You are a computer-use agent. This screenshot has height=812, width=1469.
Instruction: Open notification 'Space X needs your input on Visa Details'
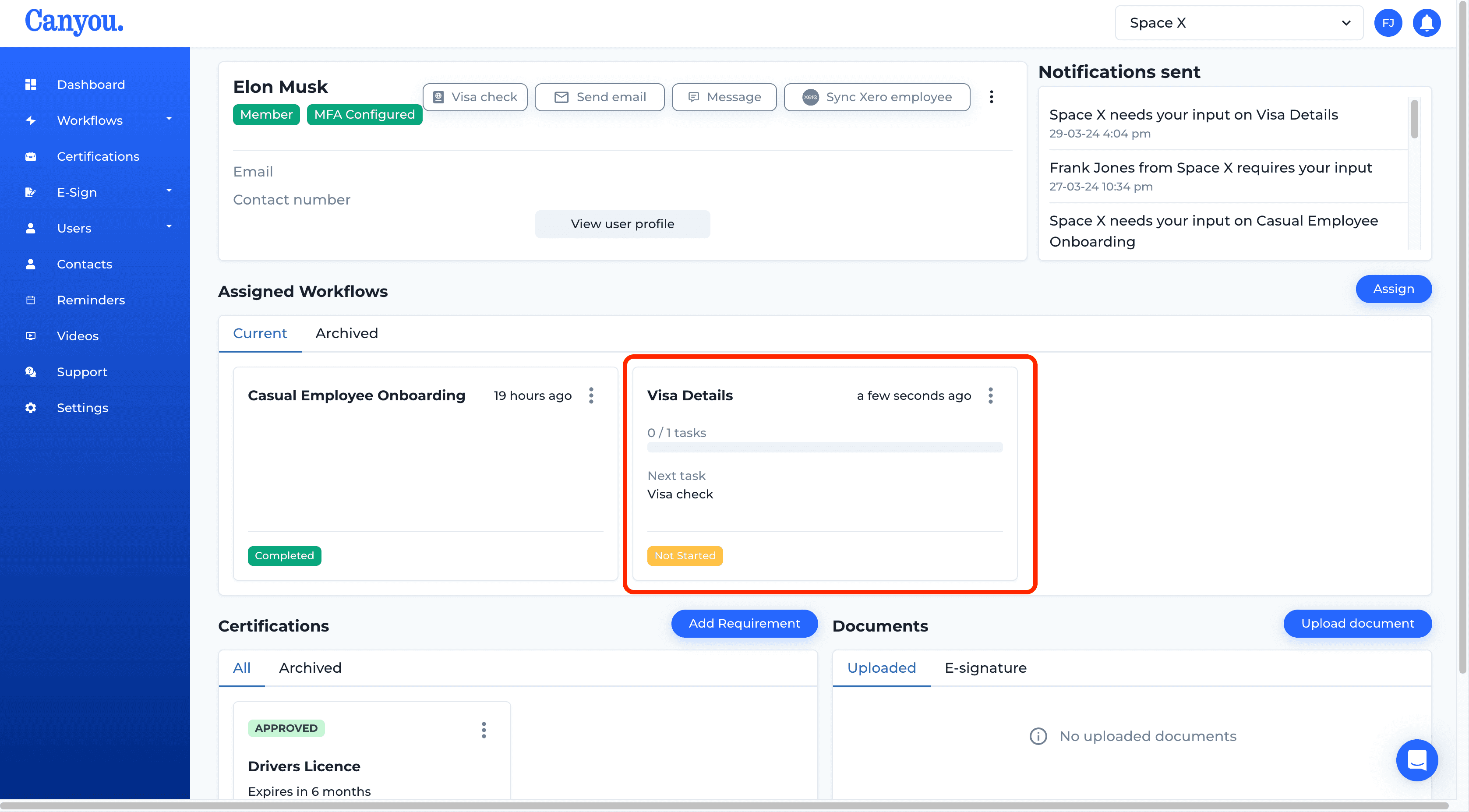point(1194,115)
